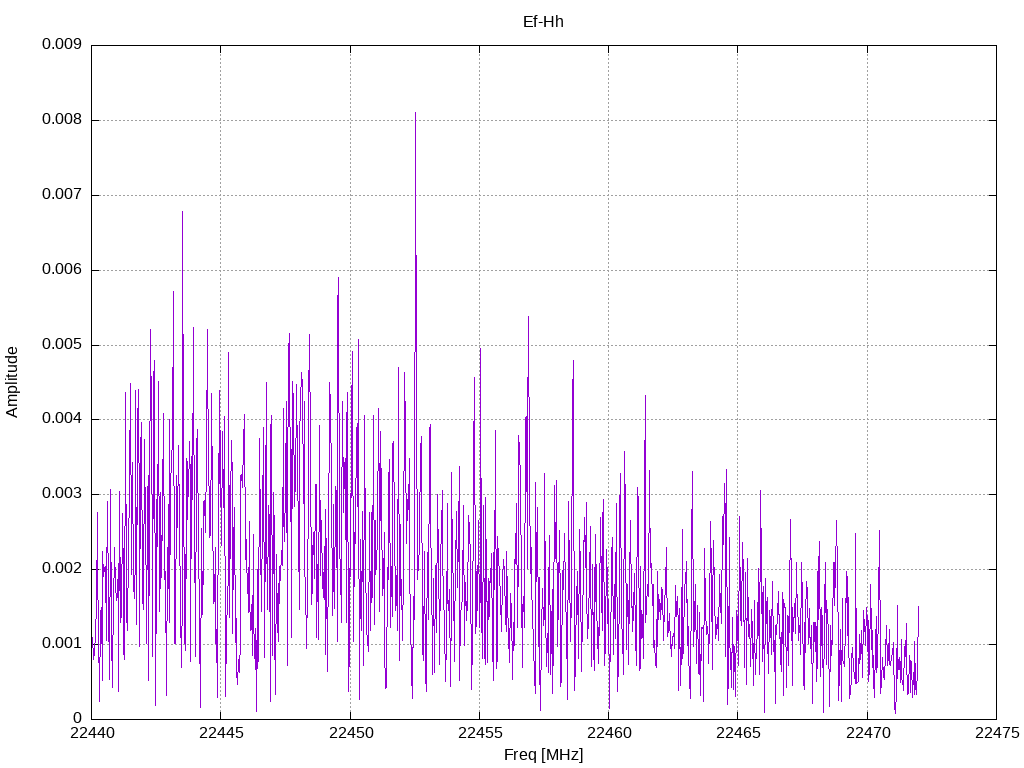
Task: Click the 22460 x-axis tick label
Action: click(x=609, y=733)
